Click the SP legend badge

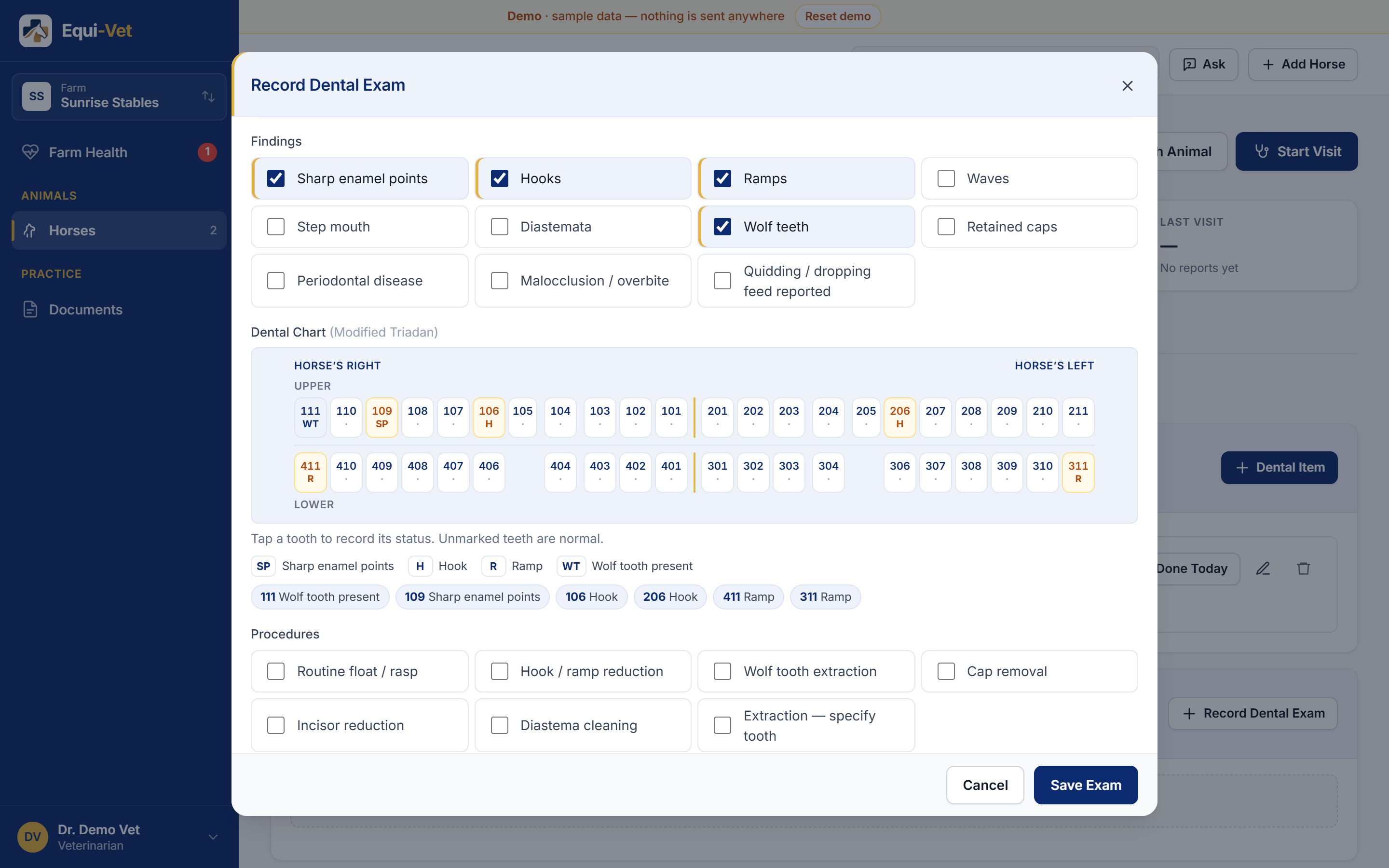point(263,566)
